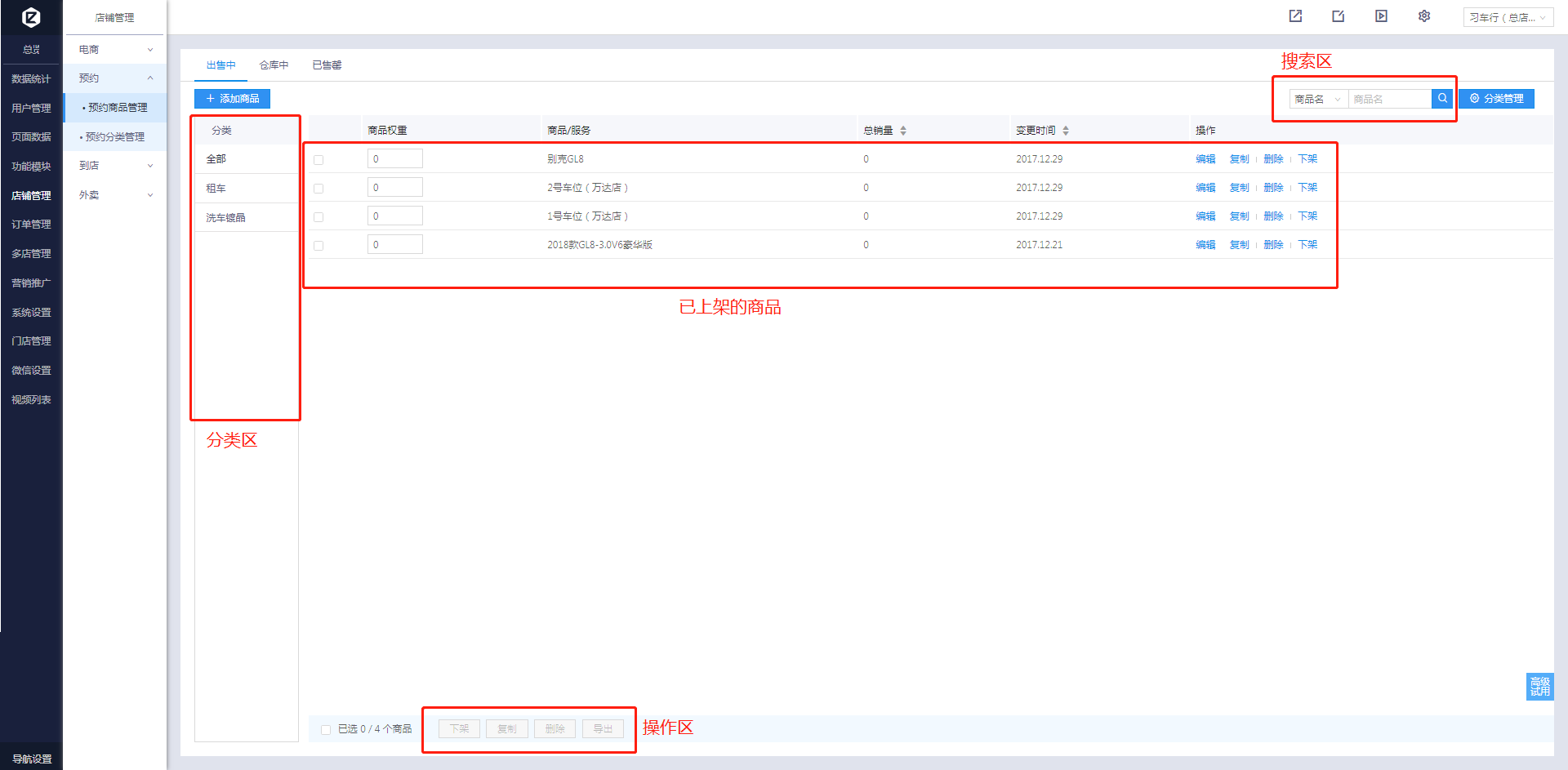Image resolution: width=1568 pixels, height=770 pixels.
Task: Open the 习车行 store selector dropdown
Action: coord(1508,17)
